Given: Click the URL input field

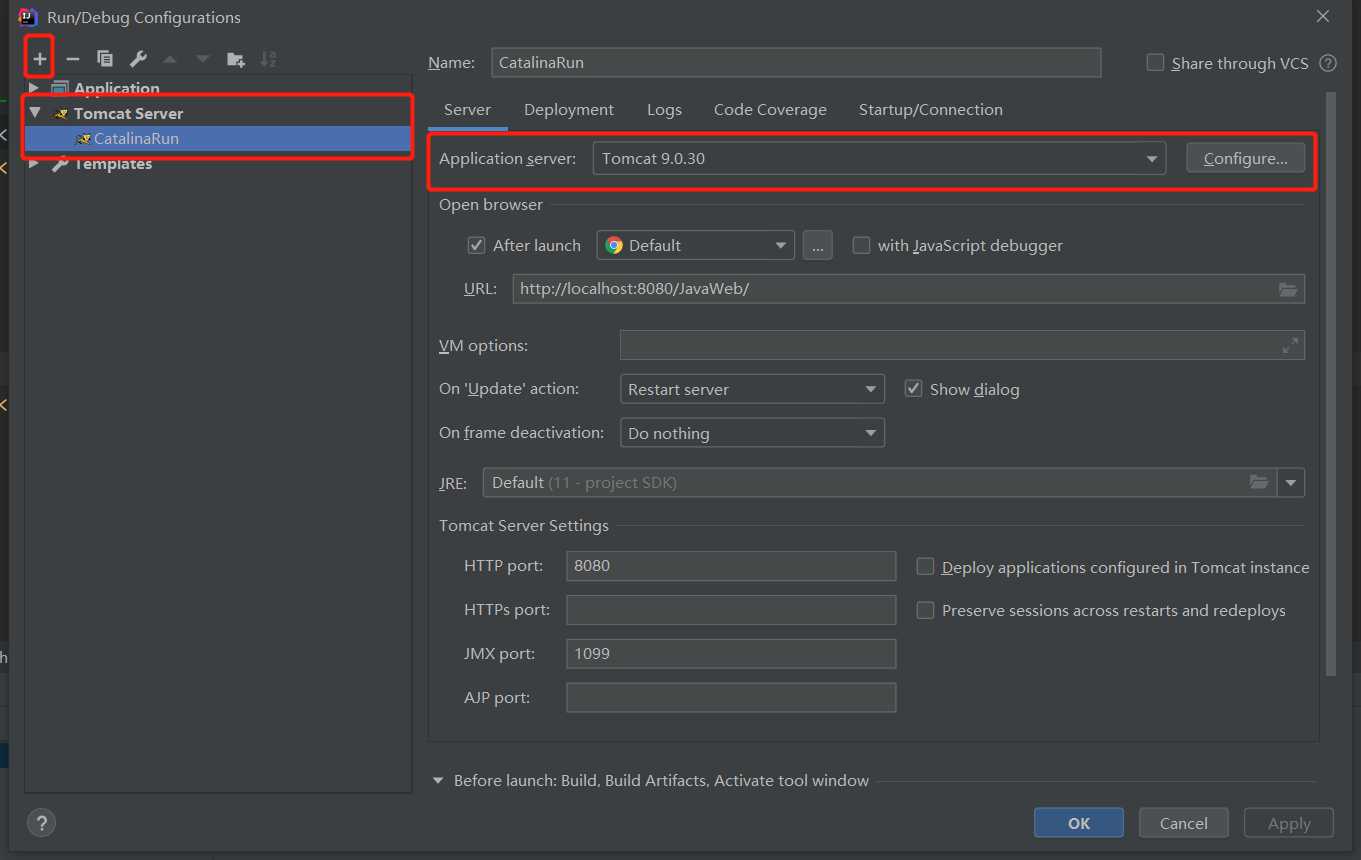Looking at the screenshot, I should pos(908,289).
